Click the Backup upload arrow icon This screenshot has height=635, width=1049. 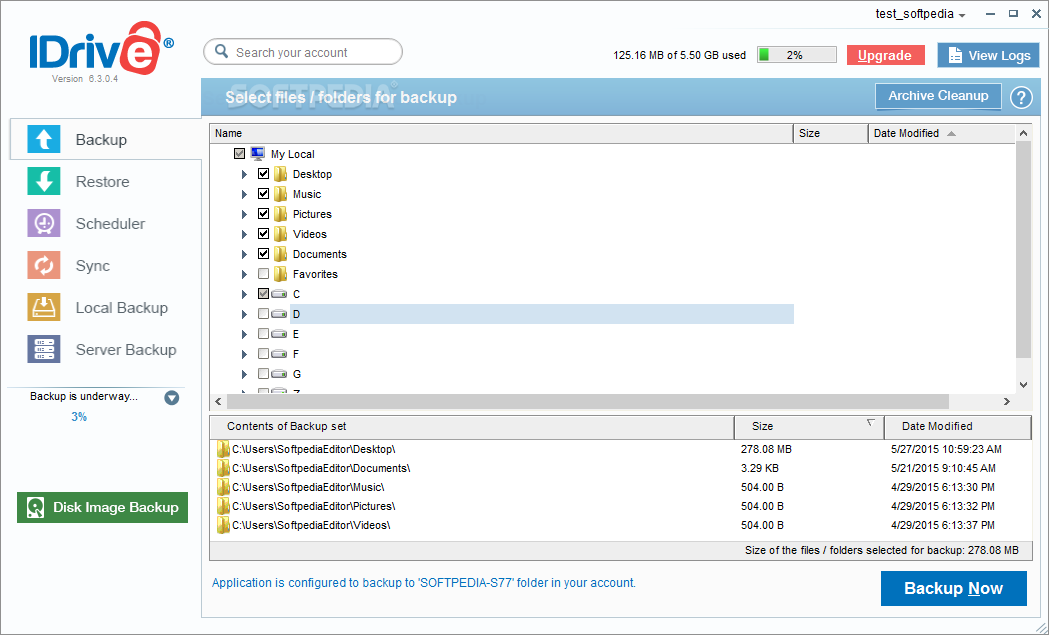pos(43,139)
